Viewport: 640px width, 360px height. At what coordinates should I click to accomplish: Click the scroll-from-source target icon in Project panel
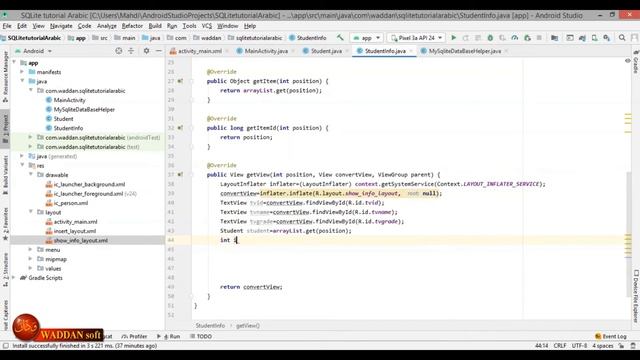(x=118, y=51)
